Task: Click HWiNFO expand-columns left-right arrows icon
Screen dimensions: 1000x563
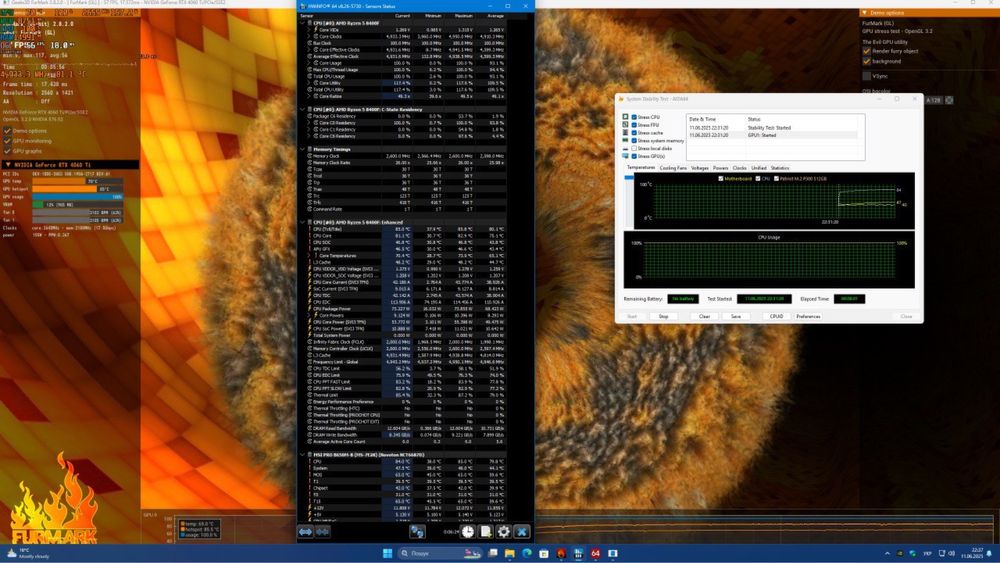Action: 305,531
